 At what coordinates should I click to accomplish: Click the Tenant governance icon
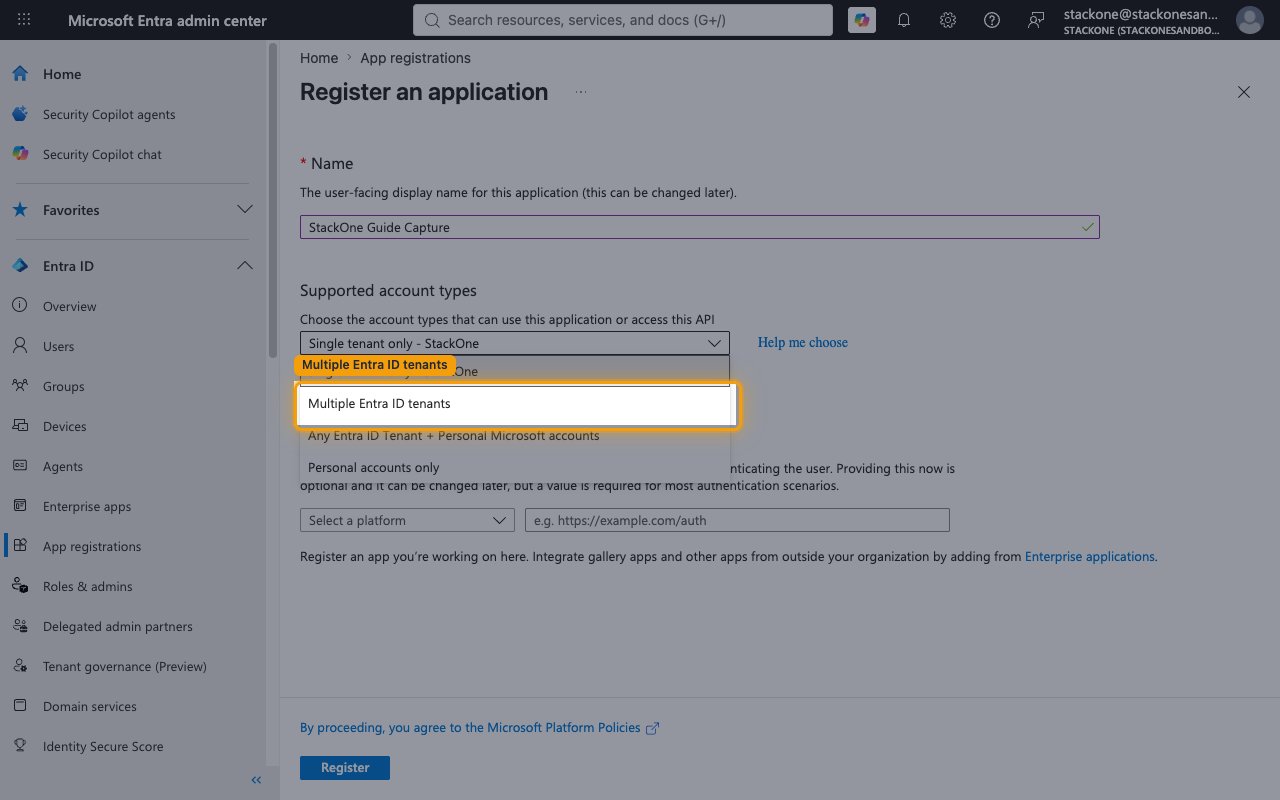pyautogui.click(x=20, y=666)
